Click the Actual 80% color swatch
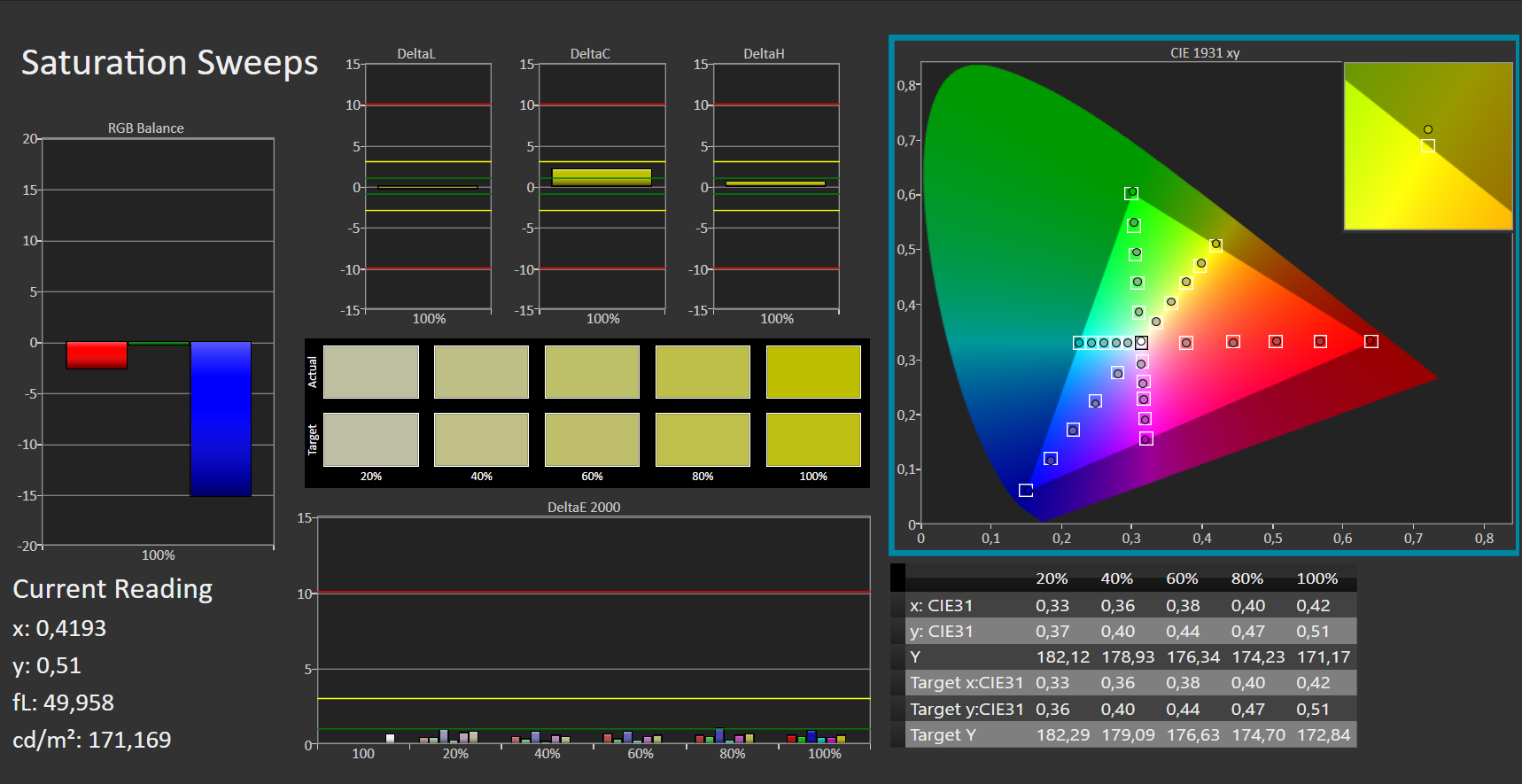This screenshot has width=1522, height=784. click(x=703, y=372)
